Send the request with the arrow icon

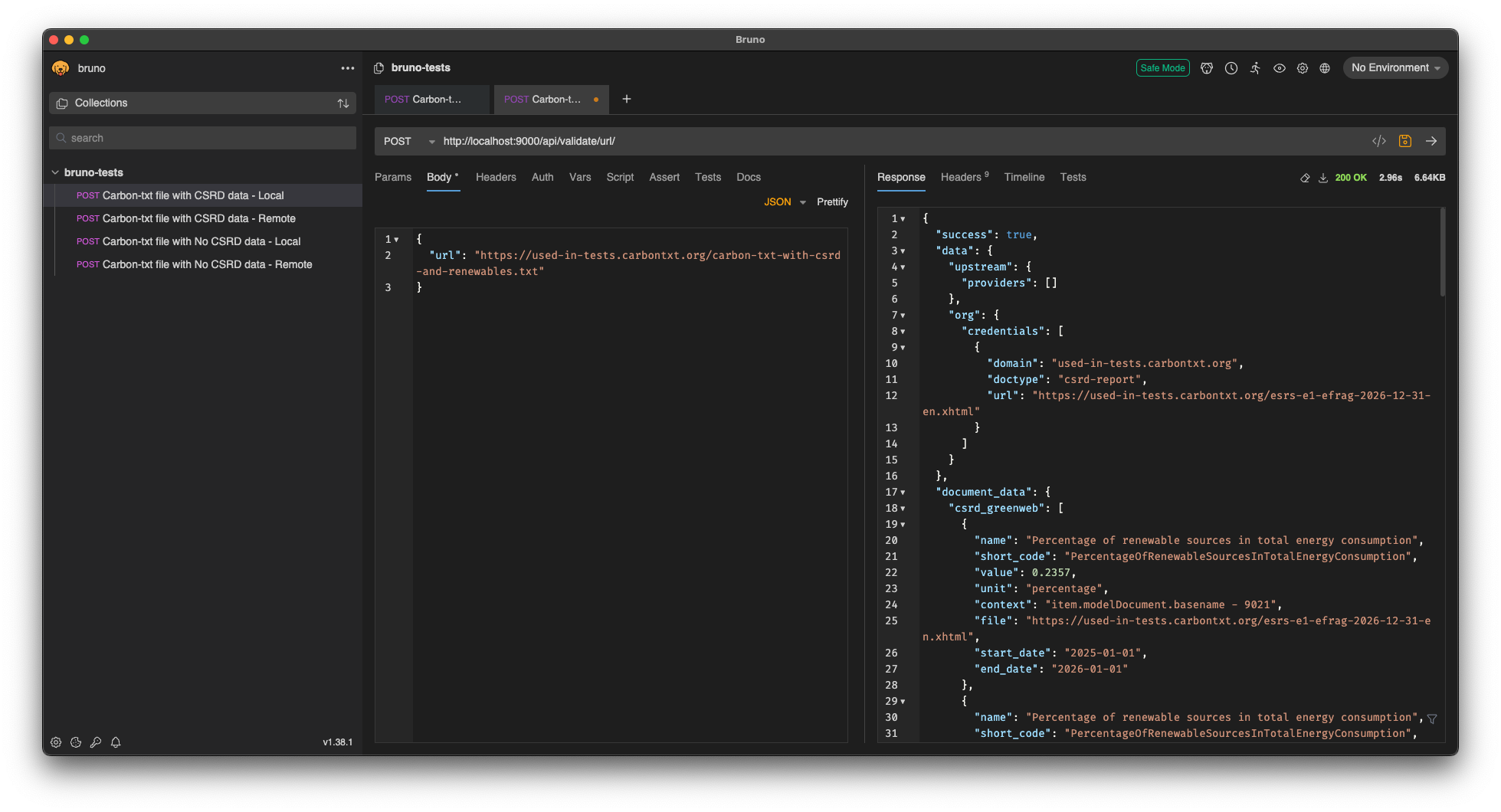pyautogui.click(x=1431, y=141)
